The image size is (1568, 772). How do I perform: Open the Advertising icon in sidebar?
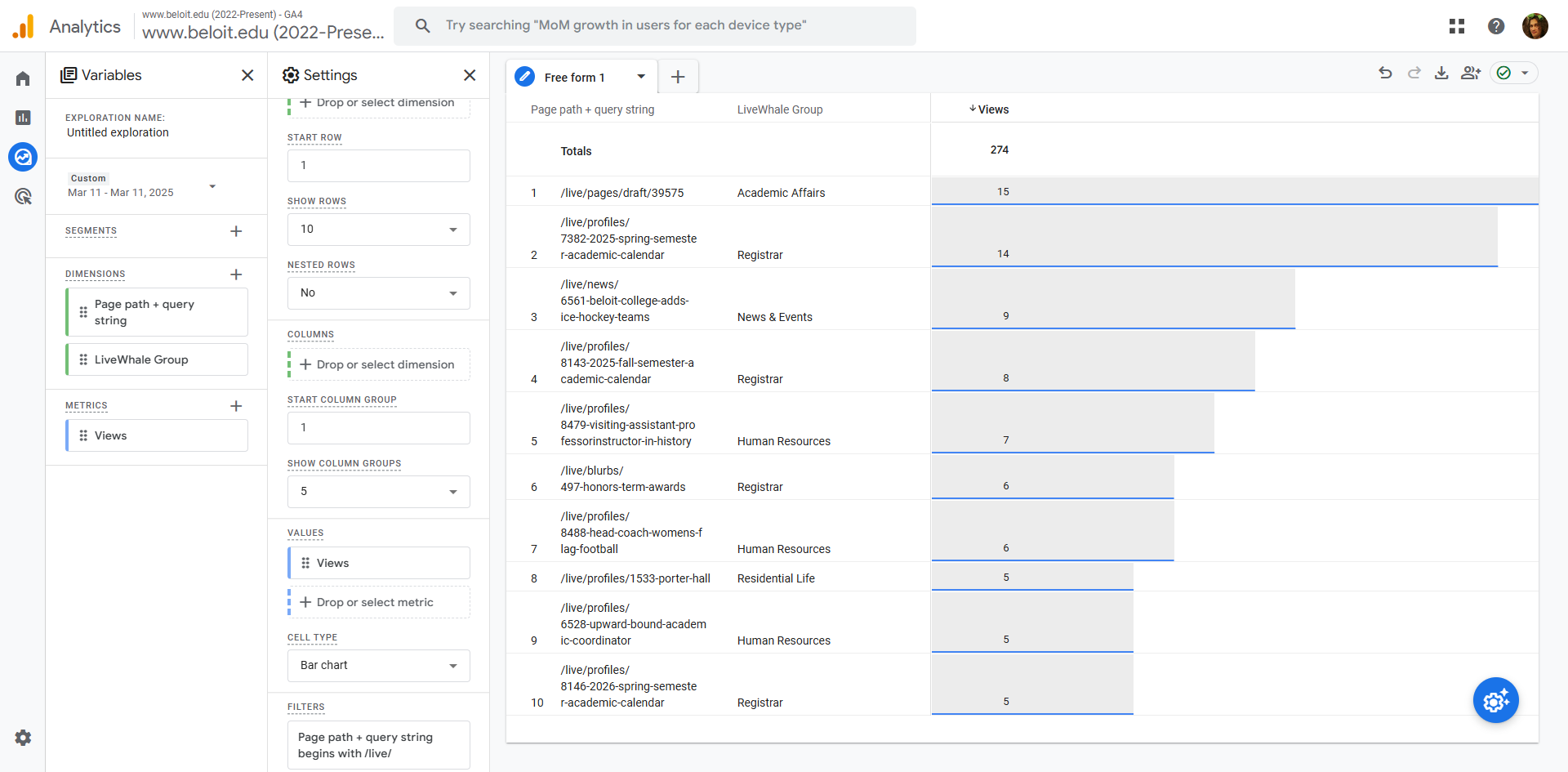(x=23, y=196)
